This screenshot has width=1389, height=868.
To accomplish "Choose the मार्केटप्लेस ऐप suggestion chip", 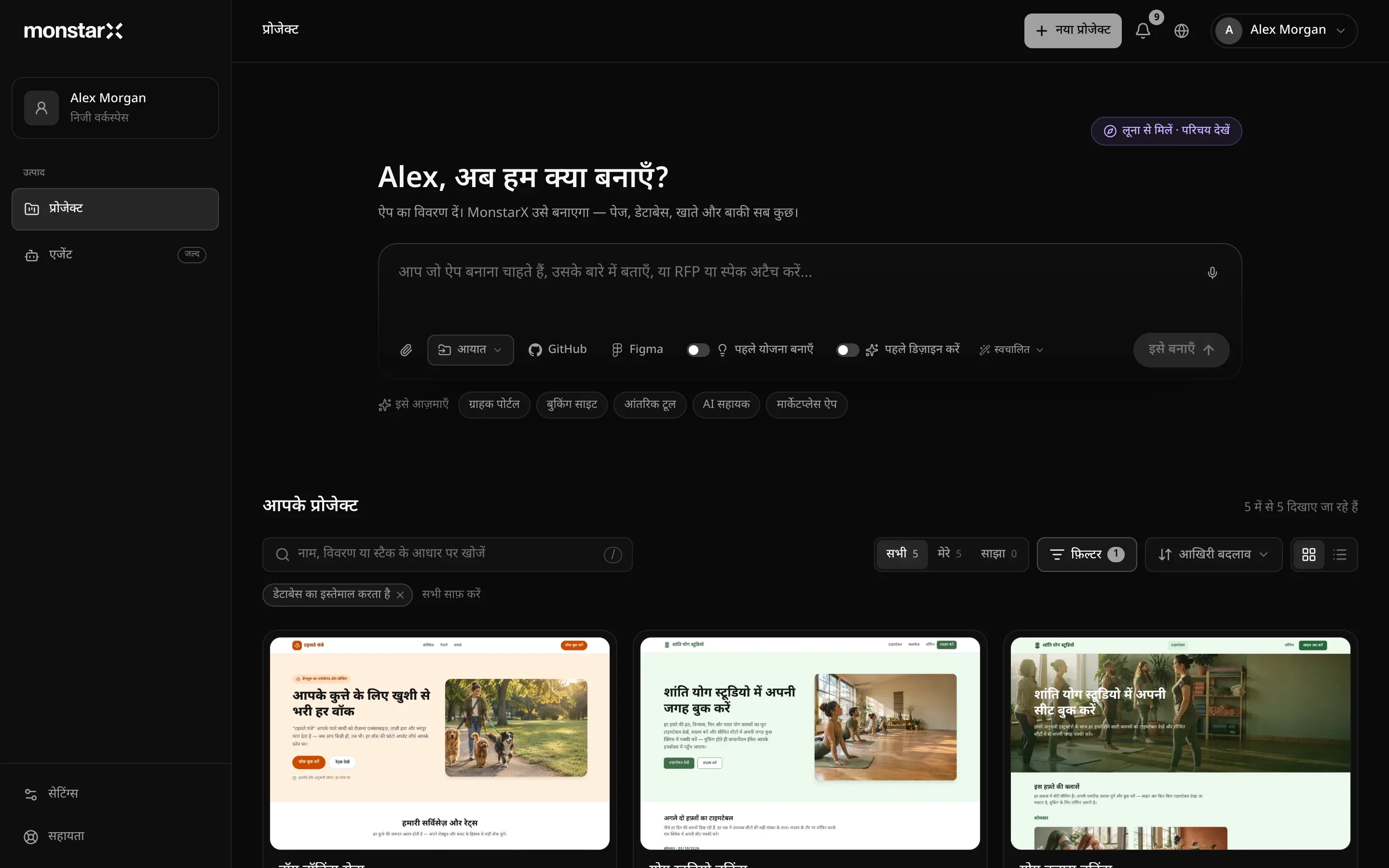I will 806,405.
